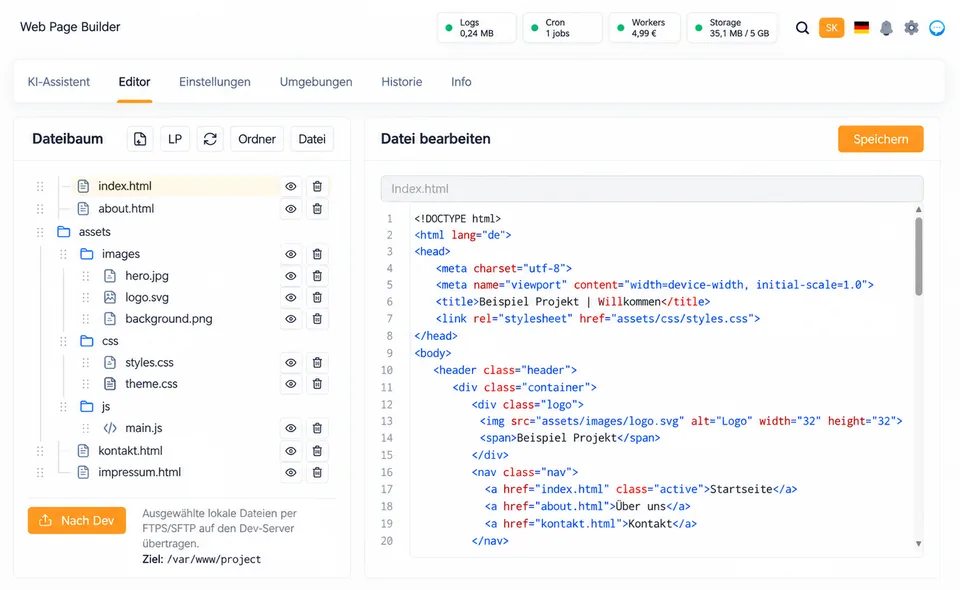
Task: Open the Umgebungen tab
Action: coord(316,82)
